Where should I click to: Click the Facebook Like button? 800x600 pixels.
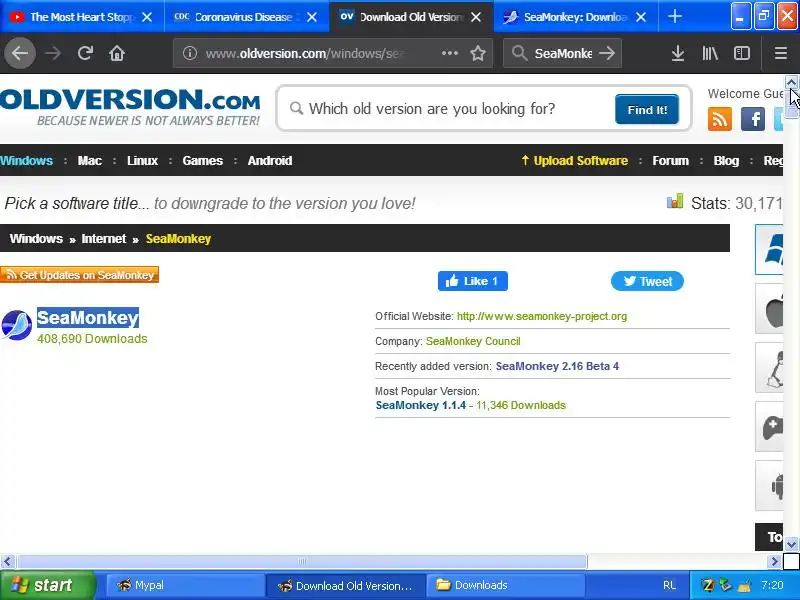tap(472, 281)
